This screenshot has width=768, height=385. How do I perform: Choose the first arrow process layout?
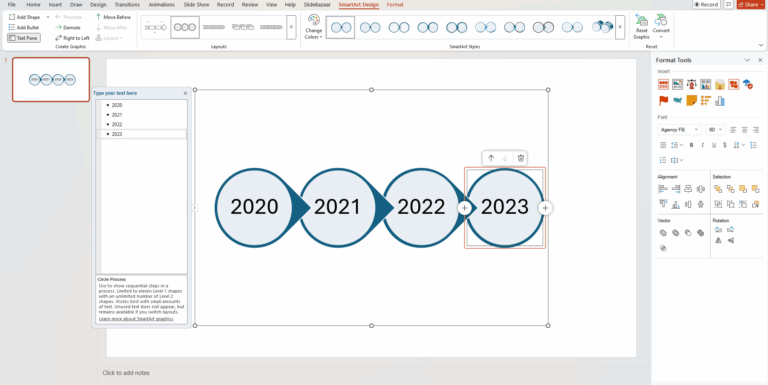156,27
